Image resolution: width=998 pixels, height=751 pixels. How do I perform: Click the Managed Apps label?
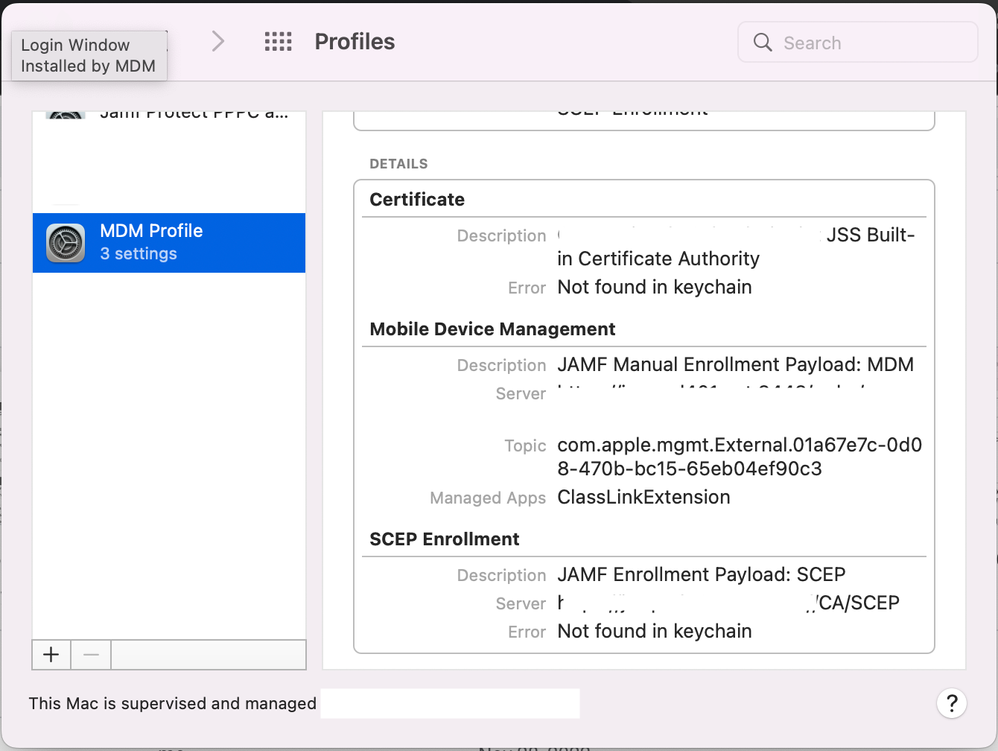(488, 498)
